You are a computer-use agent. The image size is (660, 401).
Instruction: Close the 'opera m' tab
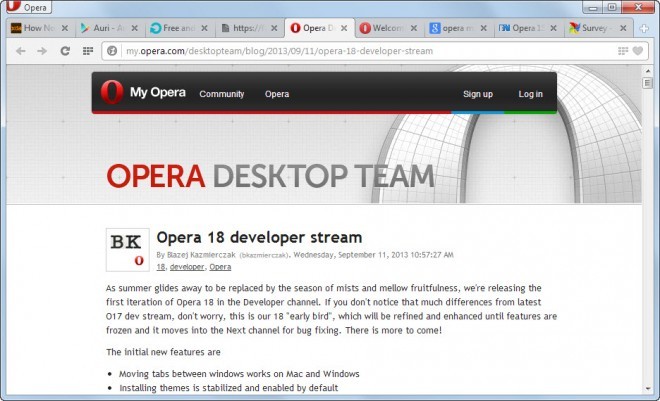click(484, 28)
